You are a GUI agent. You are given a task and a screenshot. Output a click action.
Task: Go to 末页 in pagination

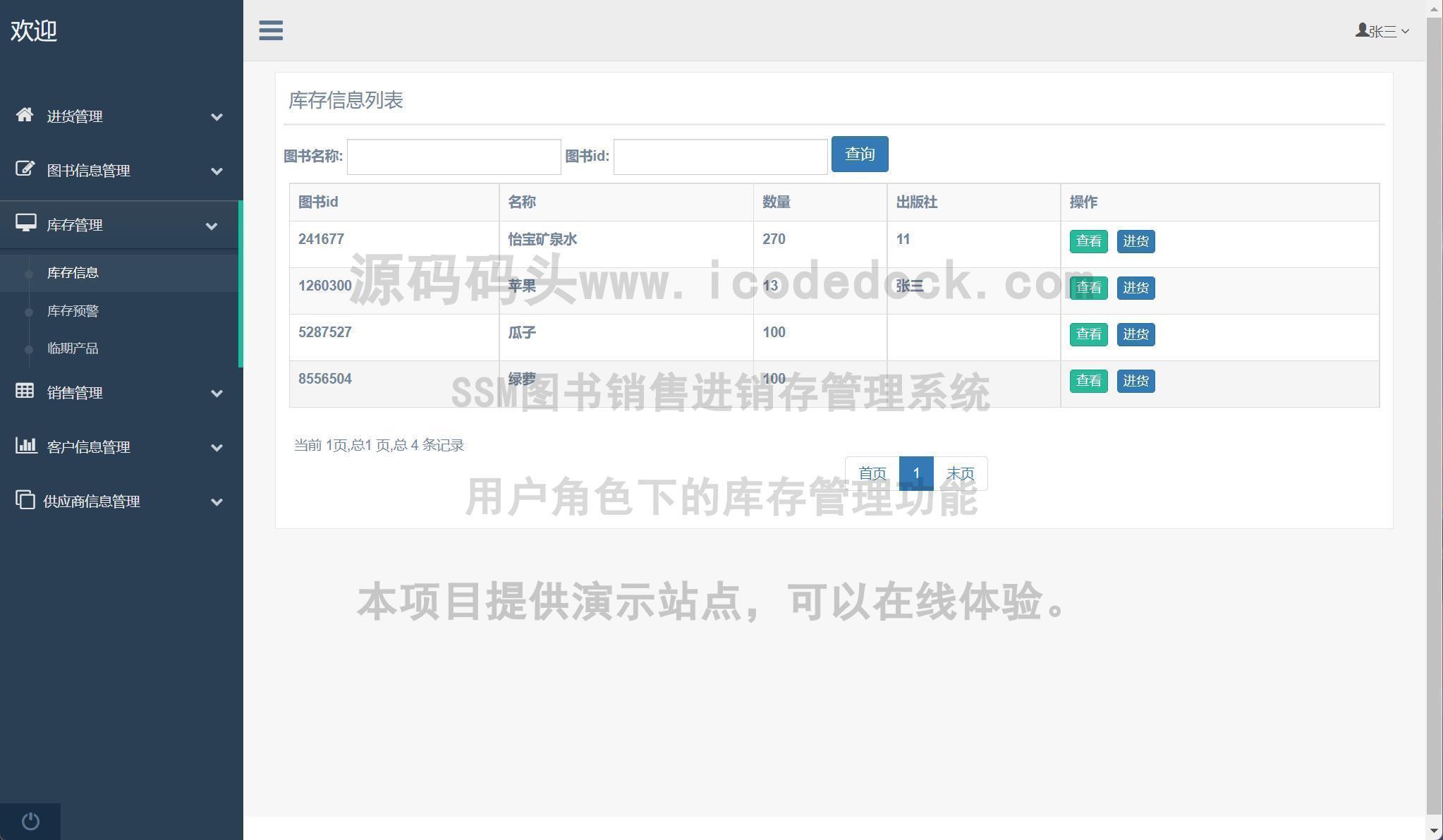click(x=960, y=473)
